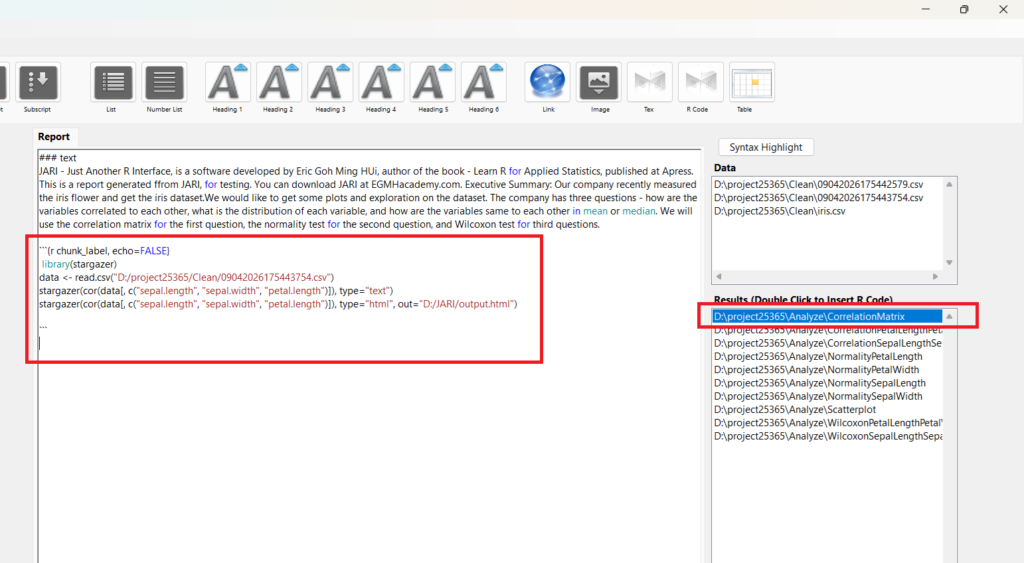
Task: Insert an Image into report
Action: [x=599, y=82]
